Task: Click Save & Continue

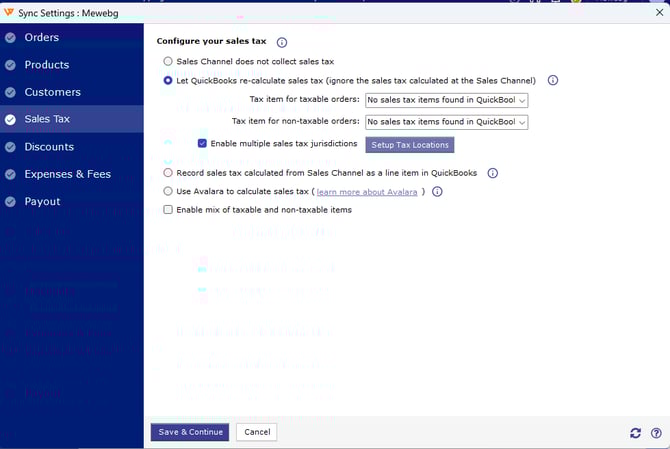Action: [190, 432]
